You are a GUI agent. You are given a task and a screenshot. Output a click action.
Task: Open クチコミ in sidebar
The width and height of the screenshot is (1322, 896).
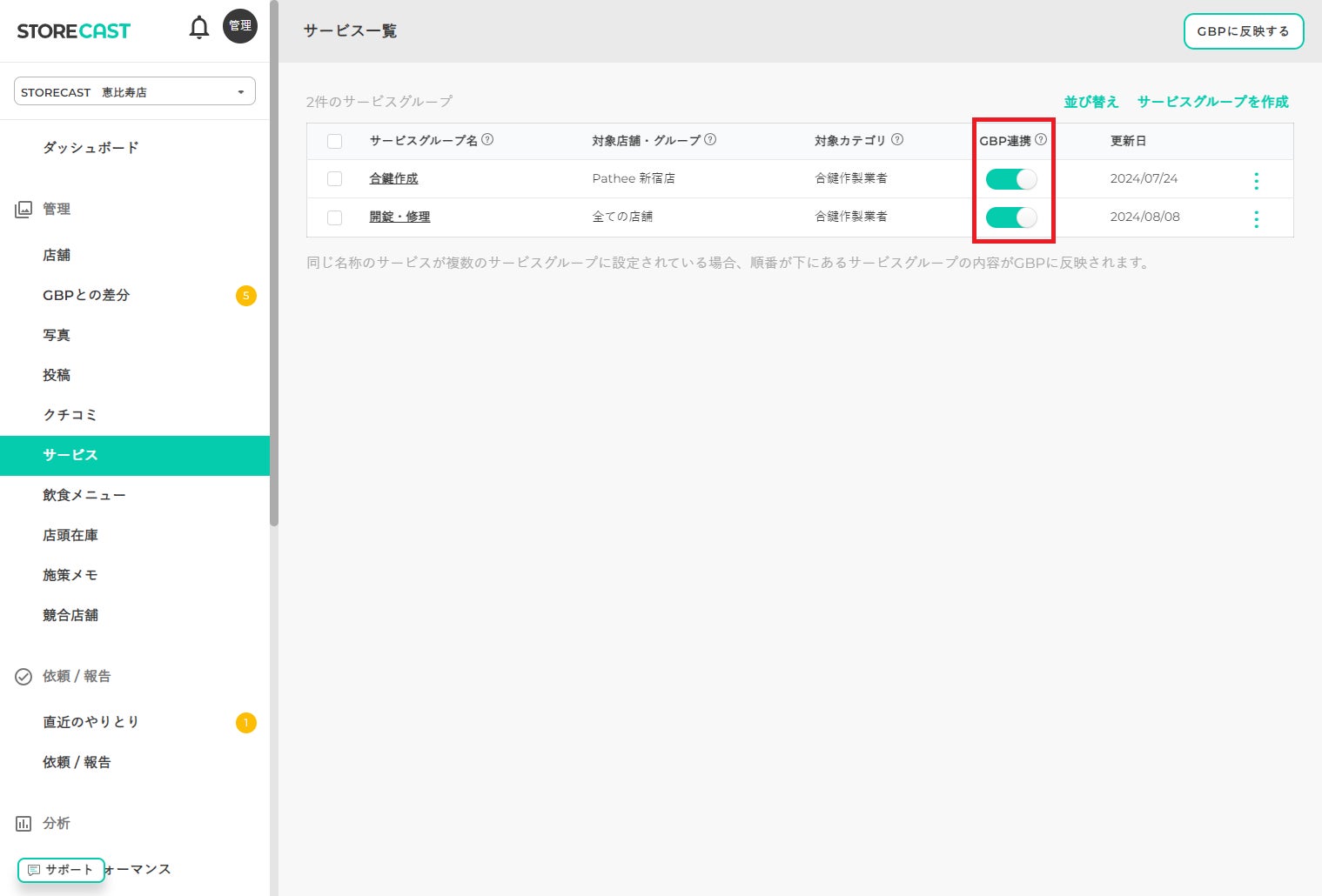pos(70,415)
